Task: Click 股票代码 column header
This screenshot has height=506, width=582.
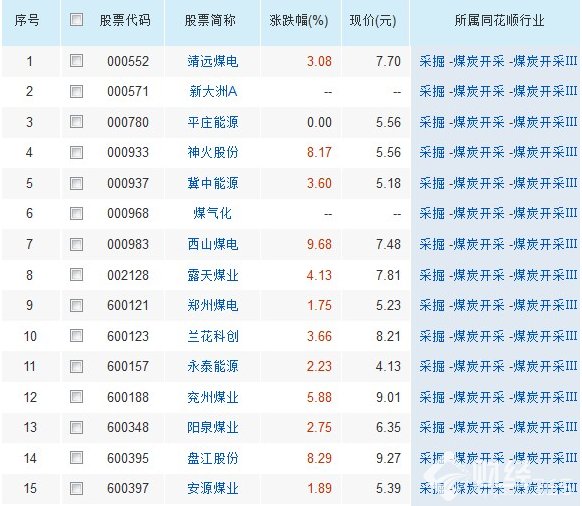Action: pyautogui.click(x=125, y=20)
